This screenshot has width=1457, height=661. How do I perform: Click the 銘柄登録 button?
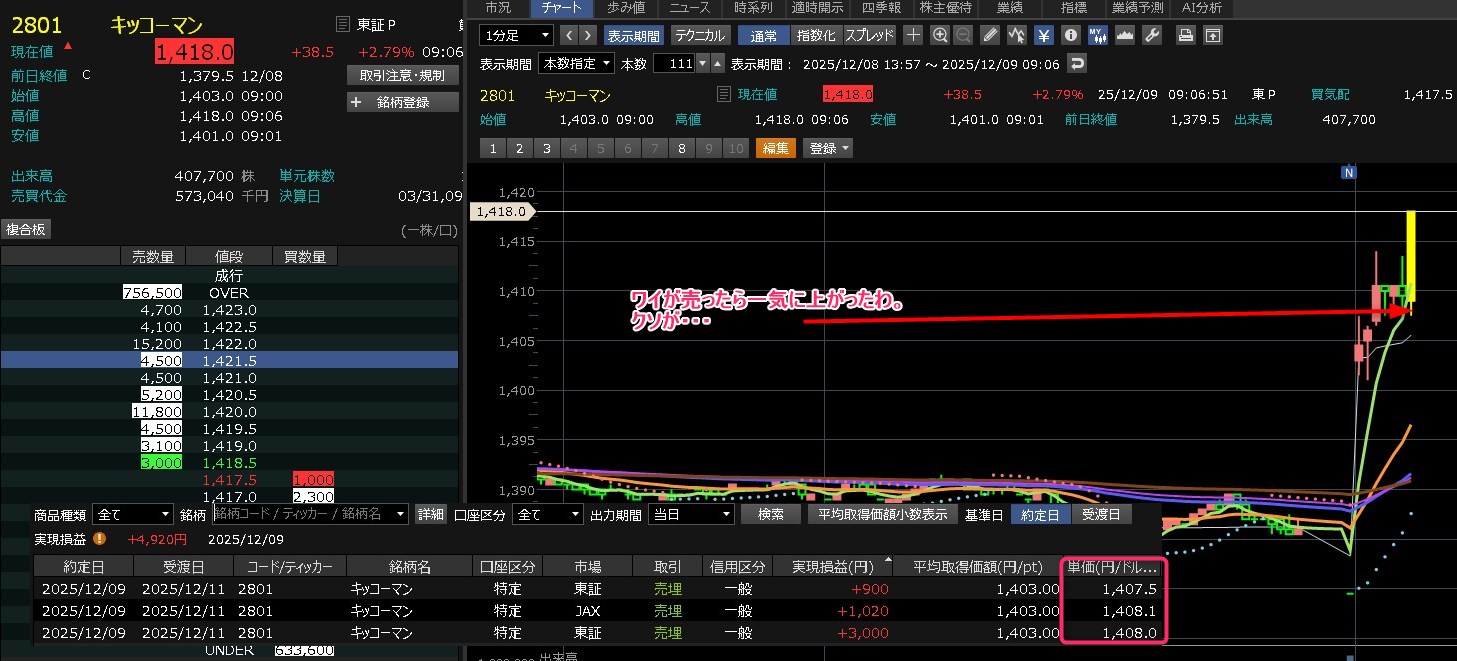[403, 102]
